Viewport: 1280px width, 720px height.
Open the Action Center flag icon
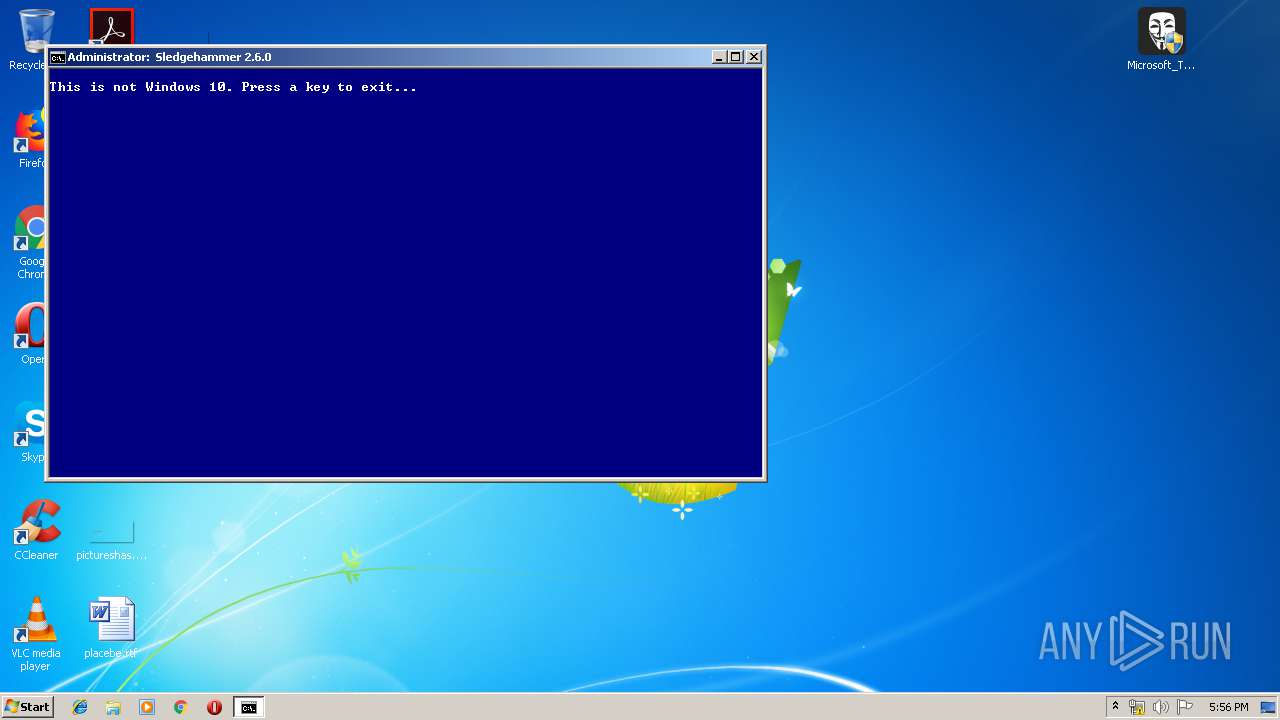(x=1185, y=707)
